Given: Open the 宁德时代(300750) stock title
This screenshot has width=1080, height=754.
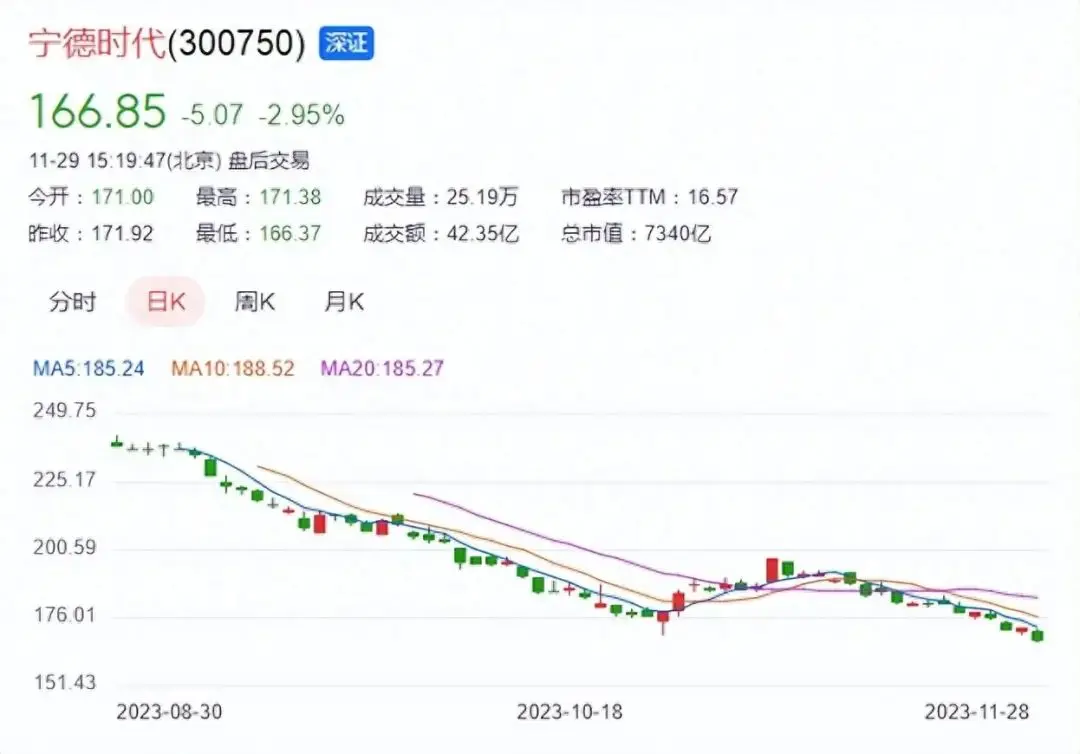Looking at the screenshot, I should tap(165, 45).
